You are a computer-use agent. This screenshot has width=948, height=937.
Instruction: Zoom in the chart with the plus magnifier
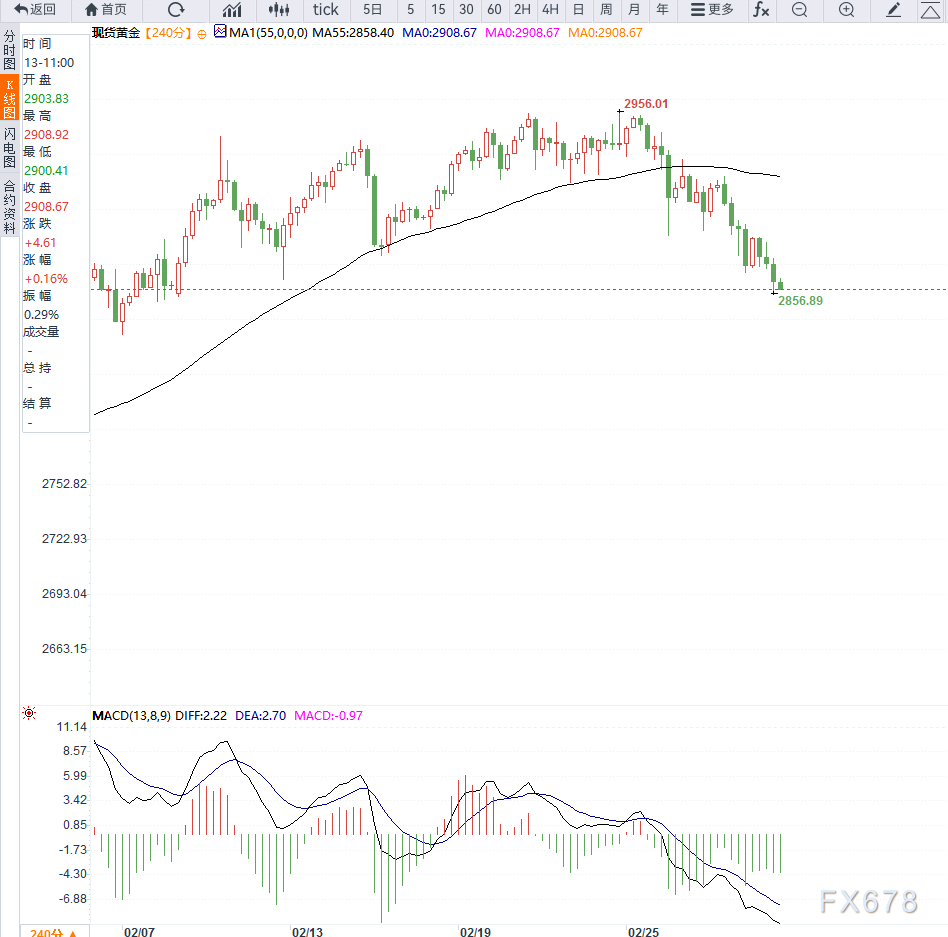pos(846,10)
